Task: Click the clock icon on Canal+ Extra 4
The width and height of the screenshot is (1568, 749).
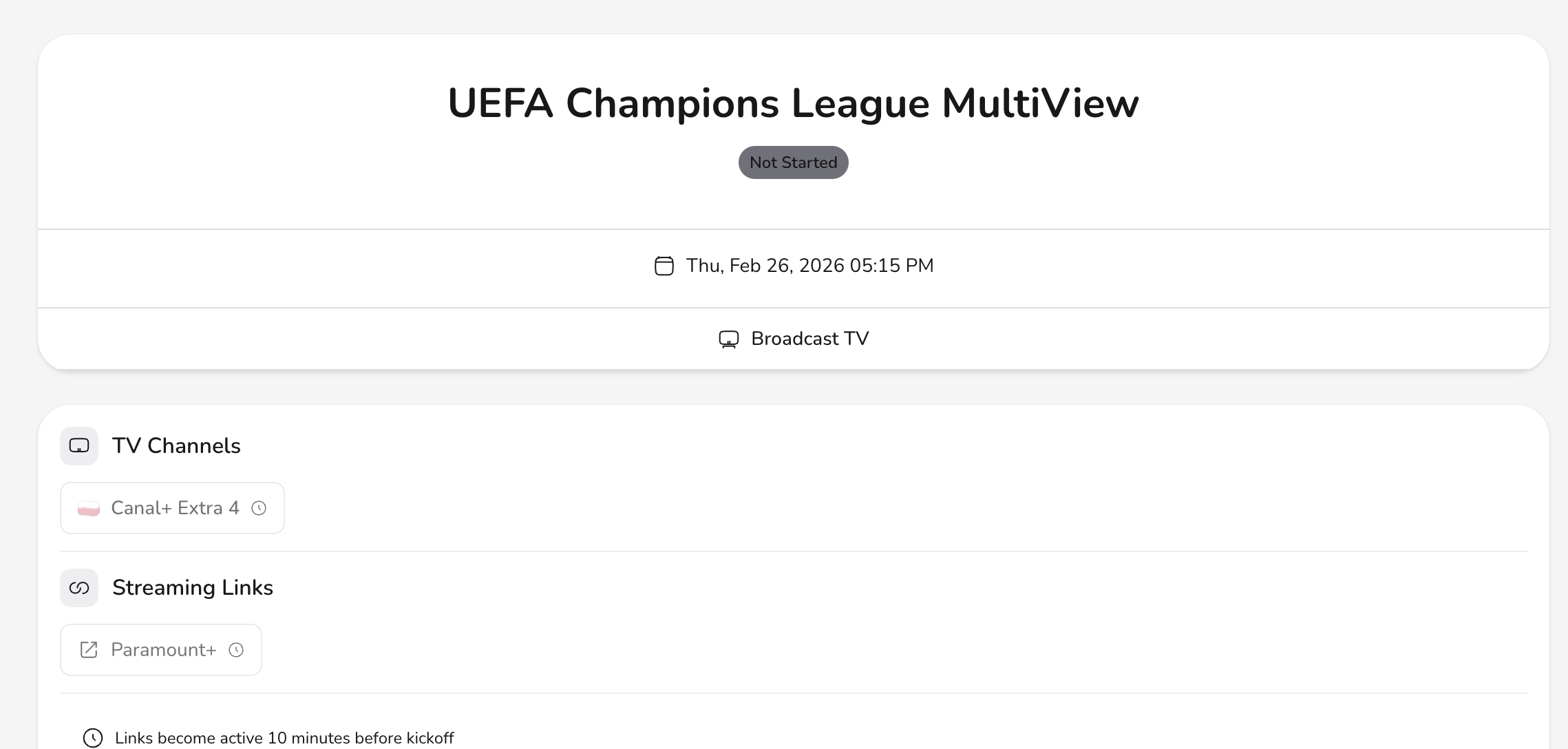Action: [x=259, y=508]
